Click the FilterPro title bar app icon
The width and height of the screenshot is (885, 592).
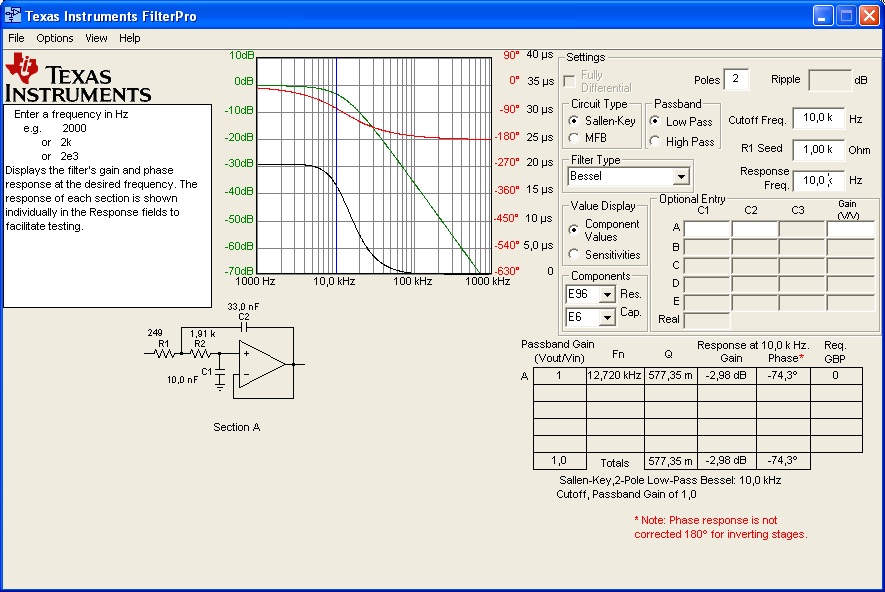[13, 16]
